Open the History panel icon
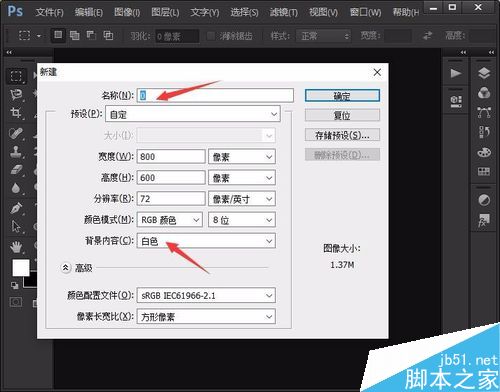Image resolution: width=500 pixels, height=392 pixels. (484, 132)
